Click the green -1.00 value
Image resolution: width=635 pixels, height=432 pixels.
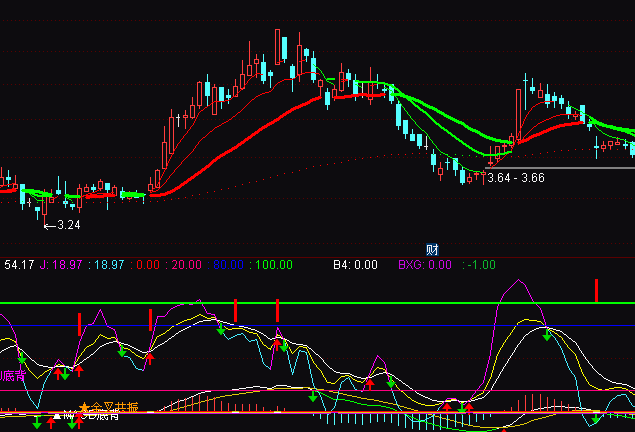(482, 265)
